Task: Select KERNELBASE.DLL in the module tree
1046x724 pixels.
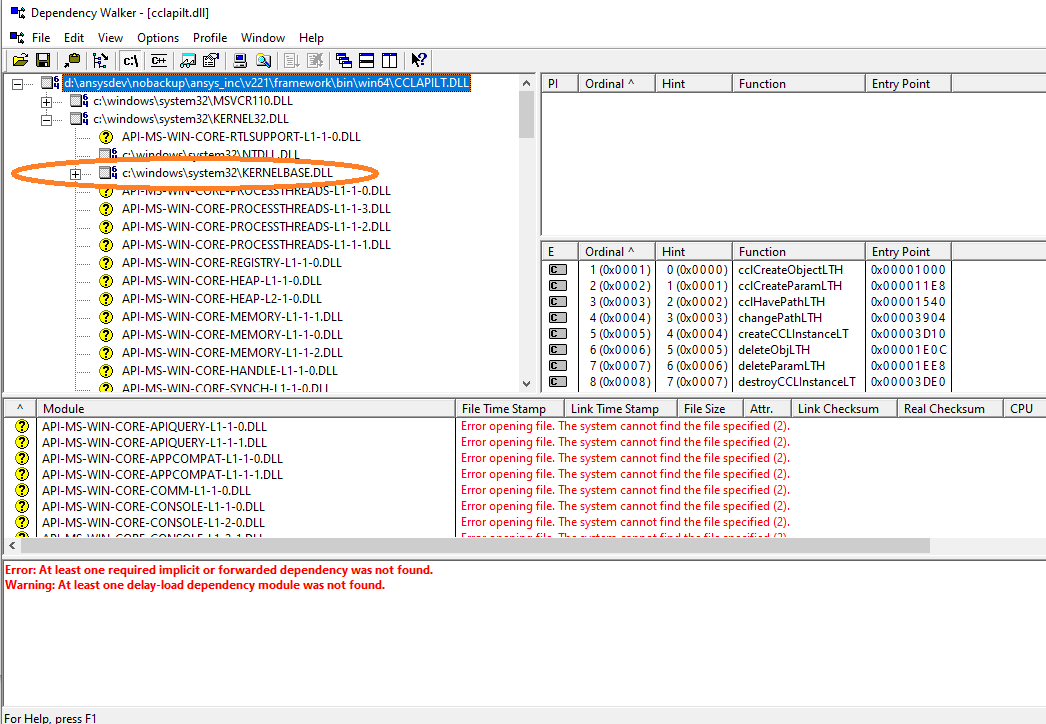Action: click(x=227, y=173)
